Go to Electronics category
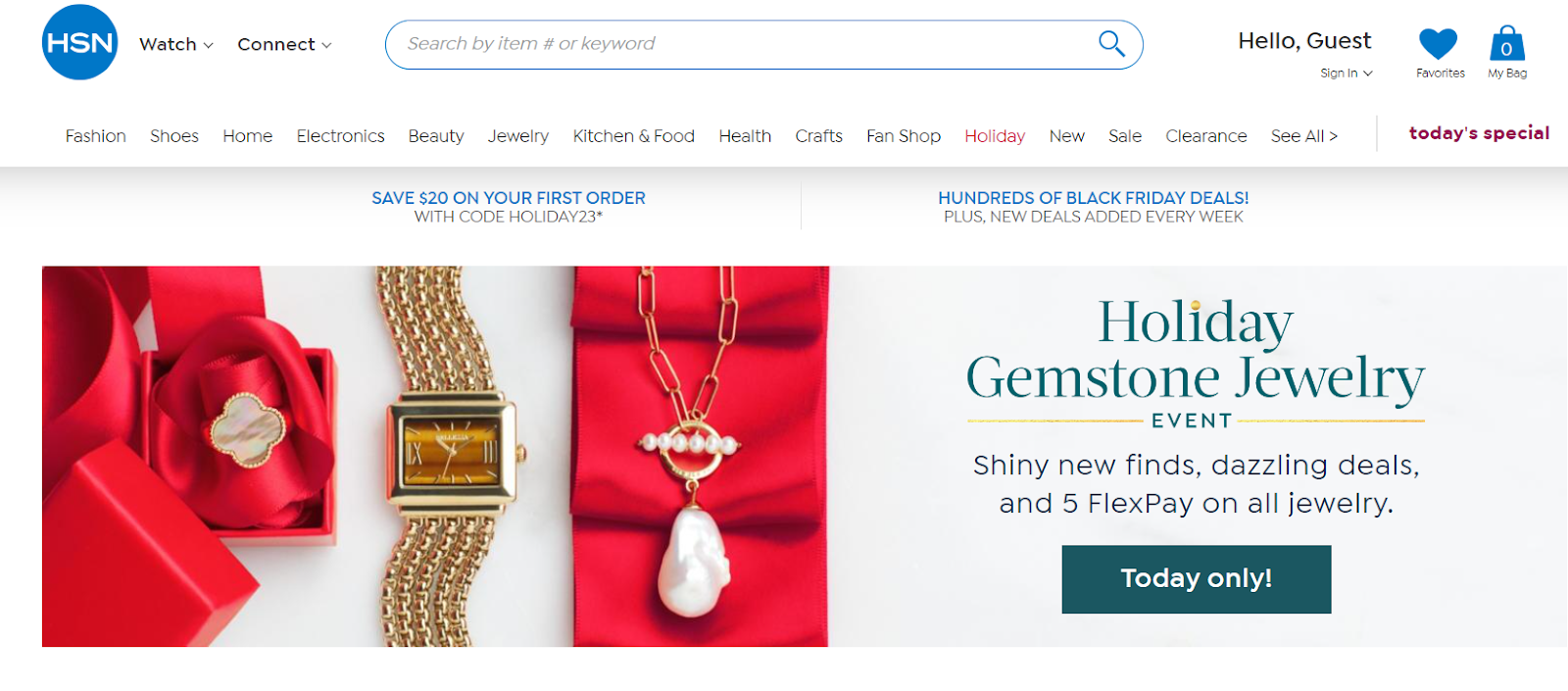The image size is (1568, 691). pyautogui.click(x=340, y=136)
